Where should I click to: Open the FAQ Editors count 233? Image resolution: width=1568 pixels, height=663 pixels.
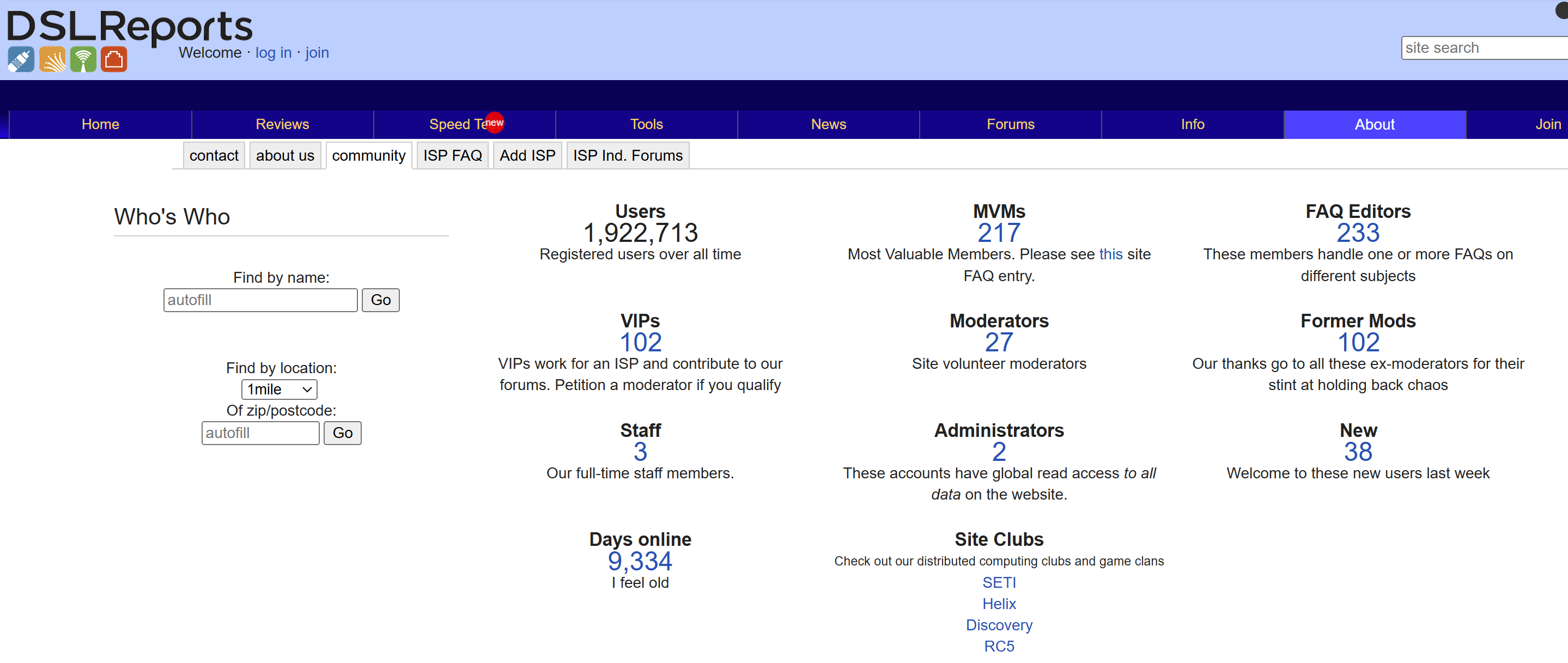(x=1358, y=233)
